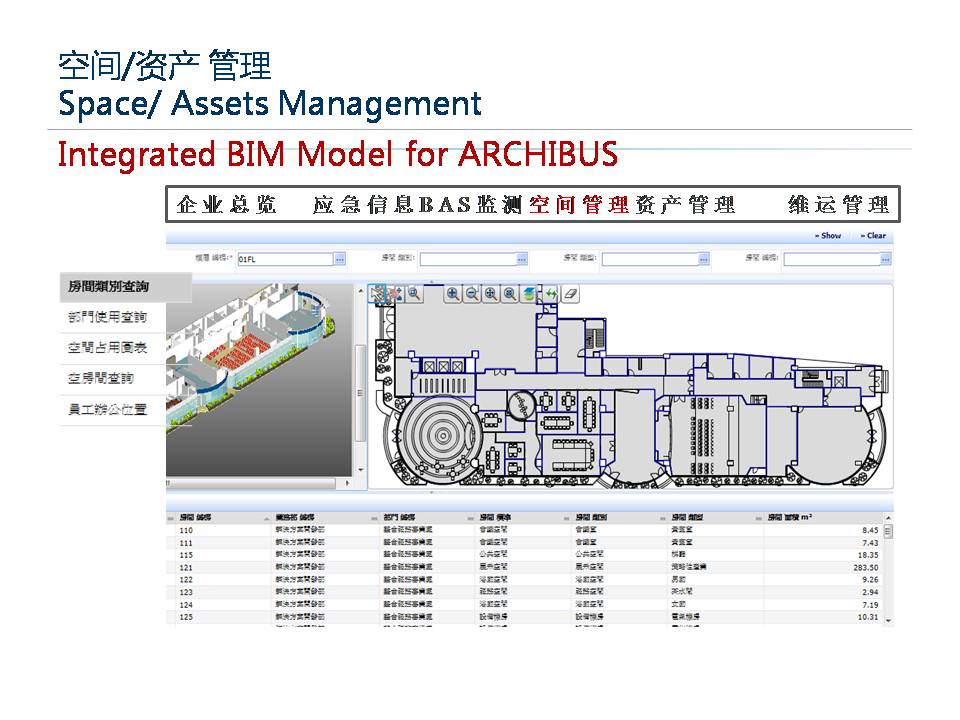Click room code 110 in the table
960x720 pixels.
pyautogui.click(x=186, y=530)
